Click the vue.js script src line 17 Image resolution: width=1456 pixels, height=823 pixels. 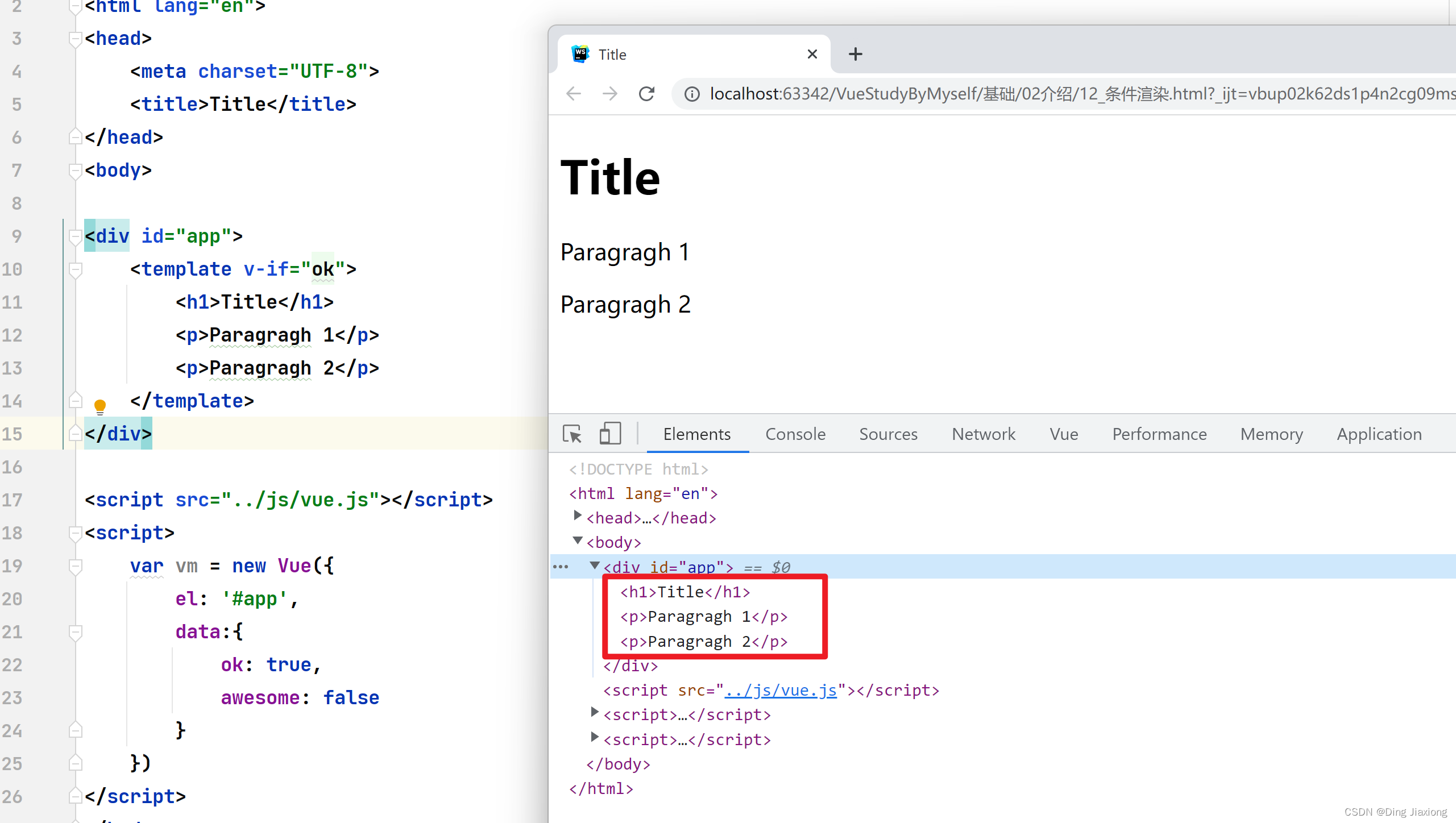[x=288, y=500]
